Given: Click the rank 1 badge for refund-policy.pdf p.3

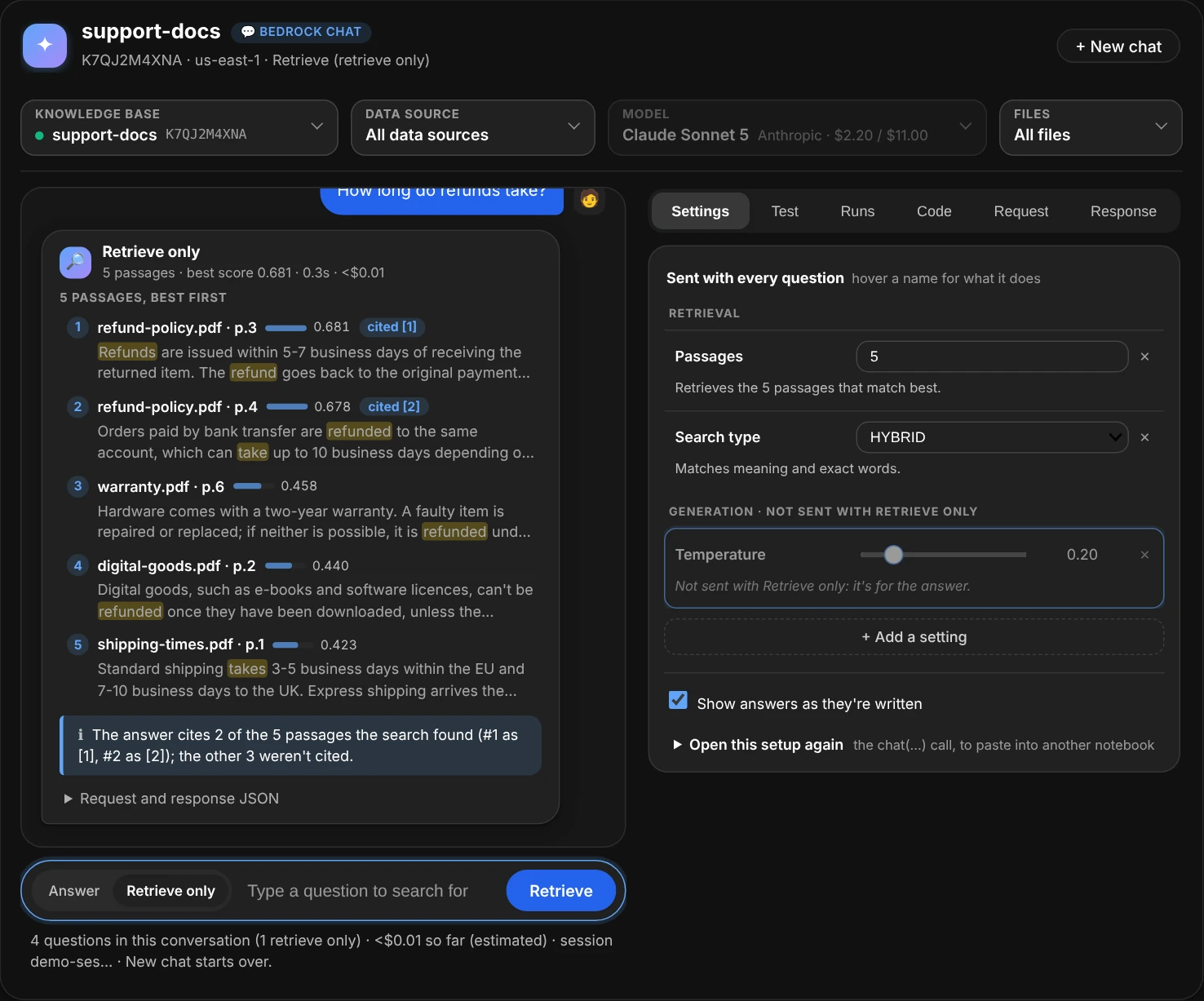Looking at the screenshot, I should click(77, 327).
